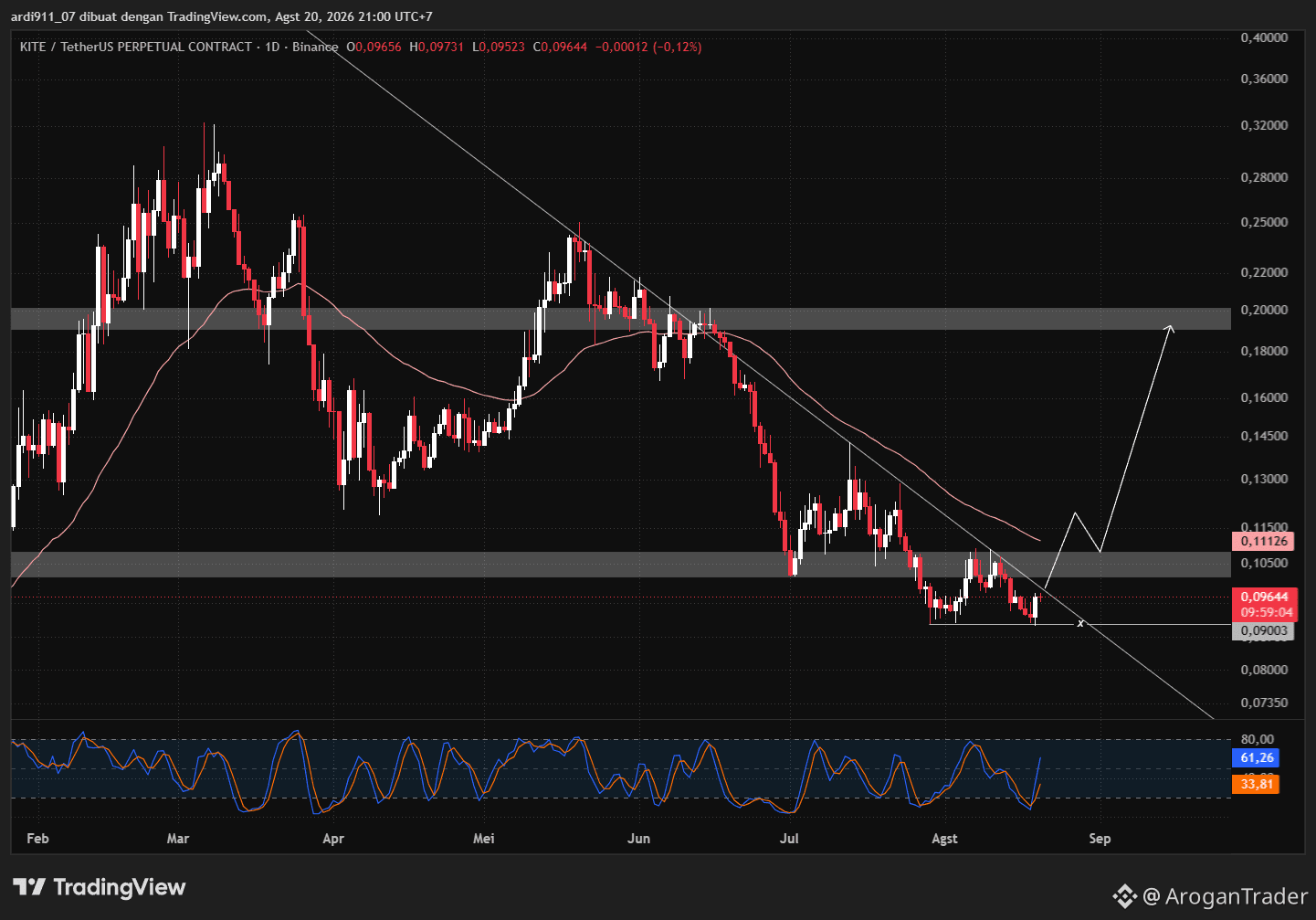Image resolution: width=1316 pixels, height=920 pixels.
Task: Click the Jun label on the time axis
Action: tap(639, 838)
